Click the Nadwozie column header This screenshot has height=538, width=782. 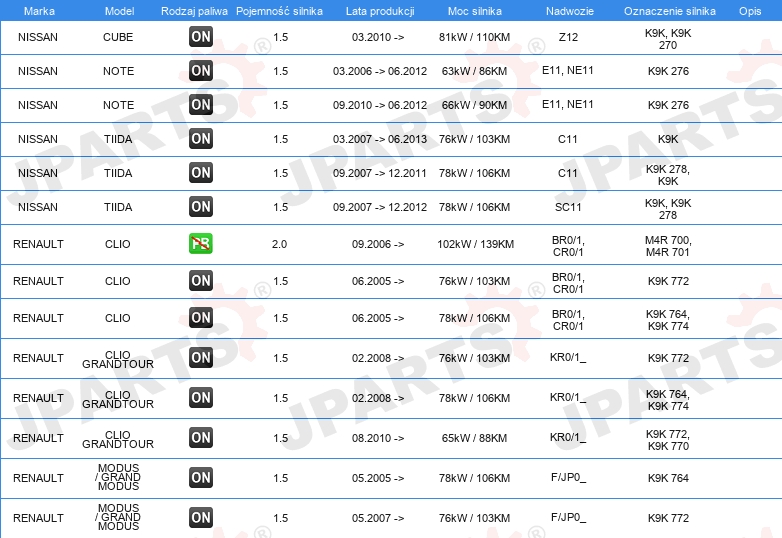pos(570,11)
